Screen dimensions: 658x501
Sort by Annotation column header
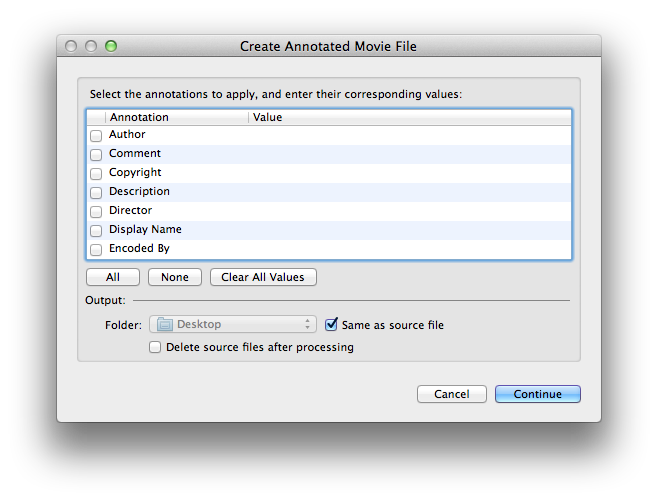pos(177,117)
